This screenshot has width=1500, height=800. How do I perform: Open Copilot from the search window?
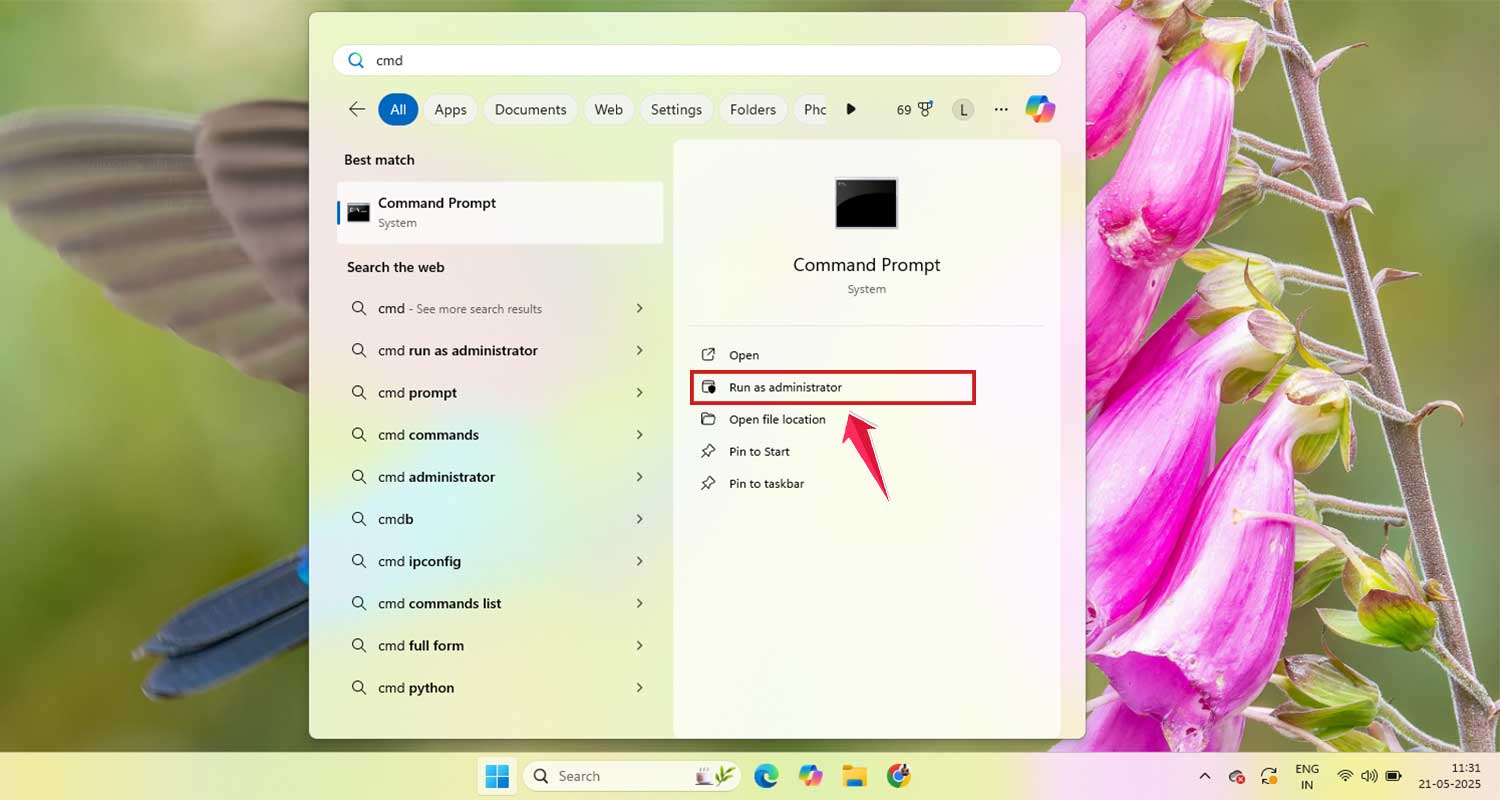tap(1040, 109)
